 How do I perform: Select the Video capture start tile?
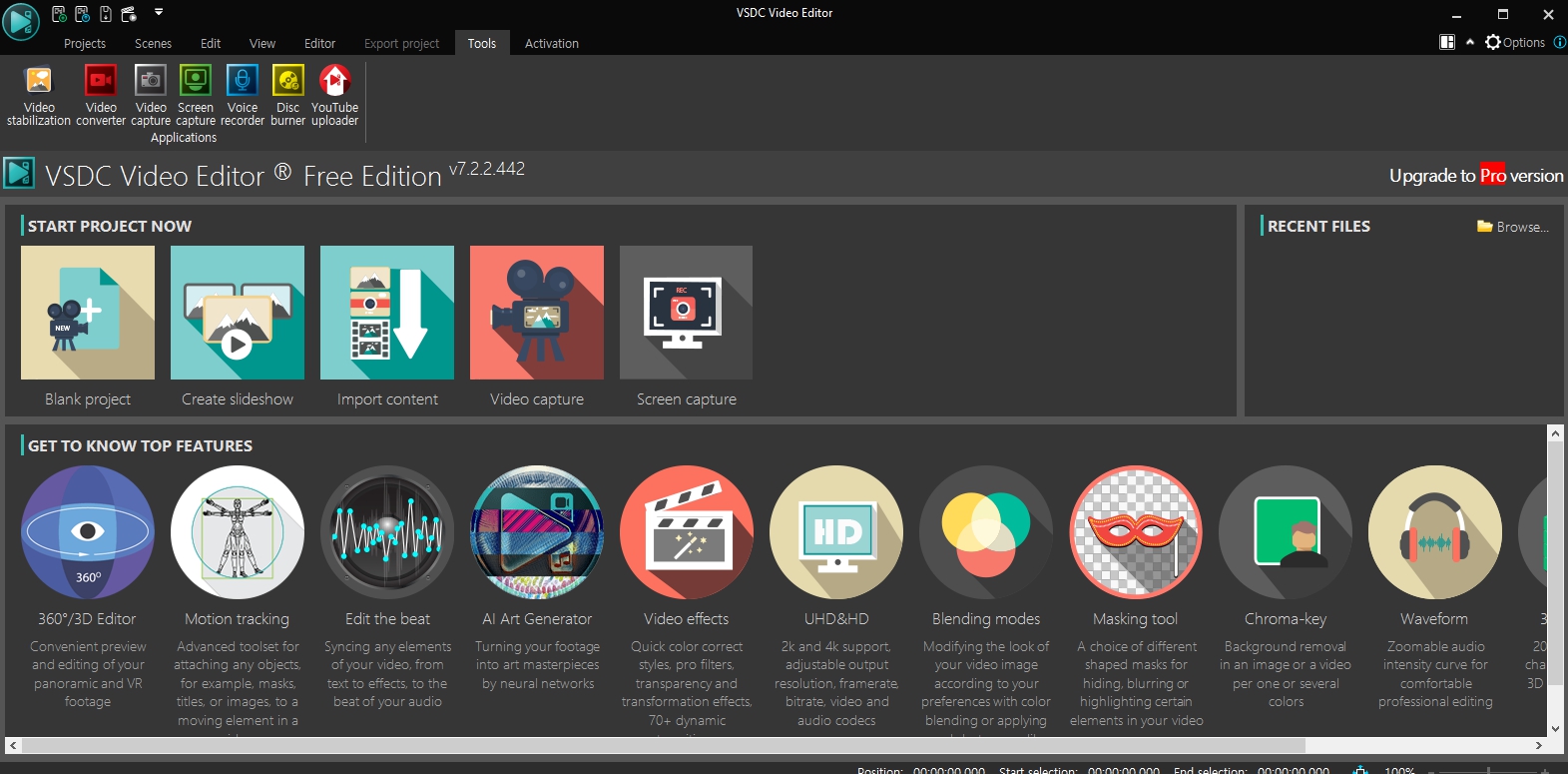click(537, 313)
